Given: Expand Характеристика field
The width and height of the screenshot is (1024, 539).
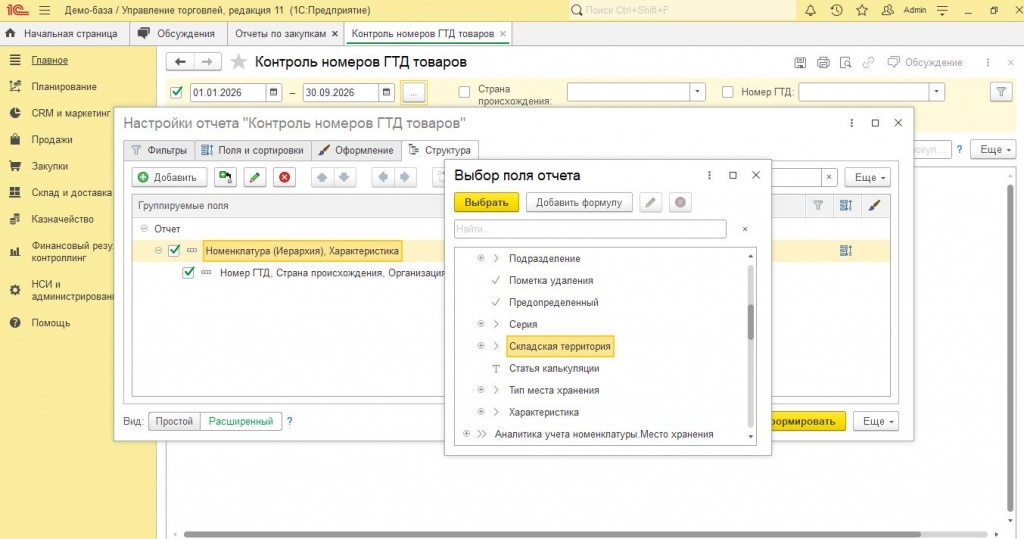Looking at the screenshot, I should tap(481, 412).
